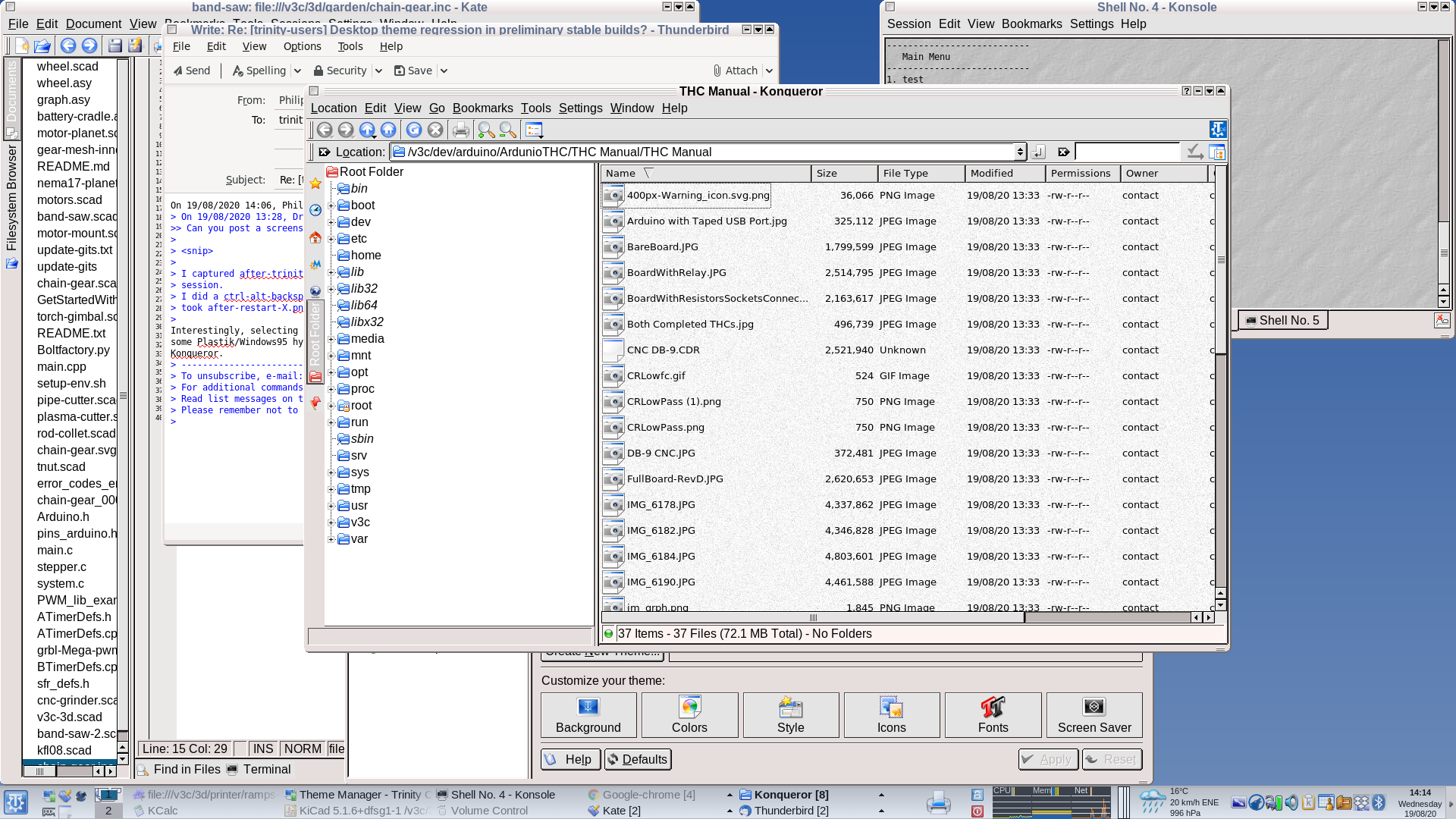Open the Bookmarks menu in Konqueror
Screen dimensions: 1456x819
coord(482,108)
